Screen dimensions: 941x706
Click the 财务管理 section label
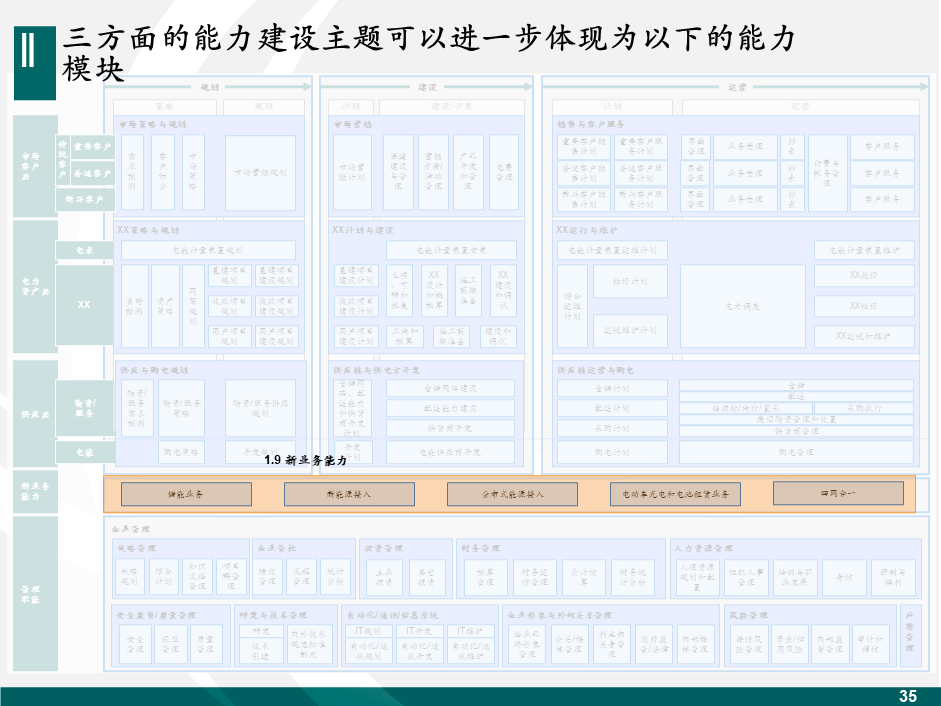point(481,548)
